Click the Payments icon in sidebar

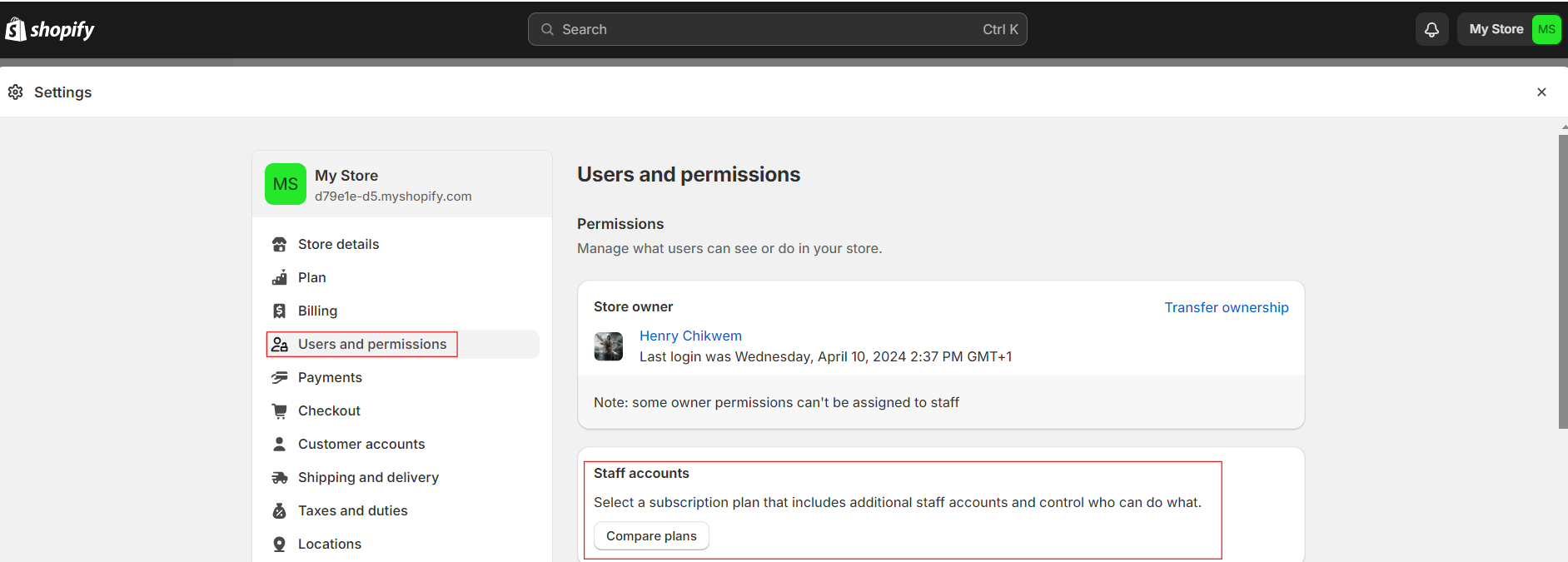pos(280,377)
